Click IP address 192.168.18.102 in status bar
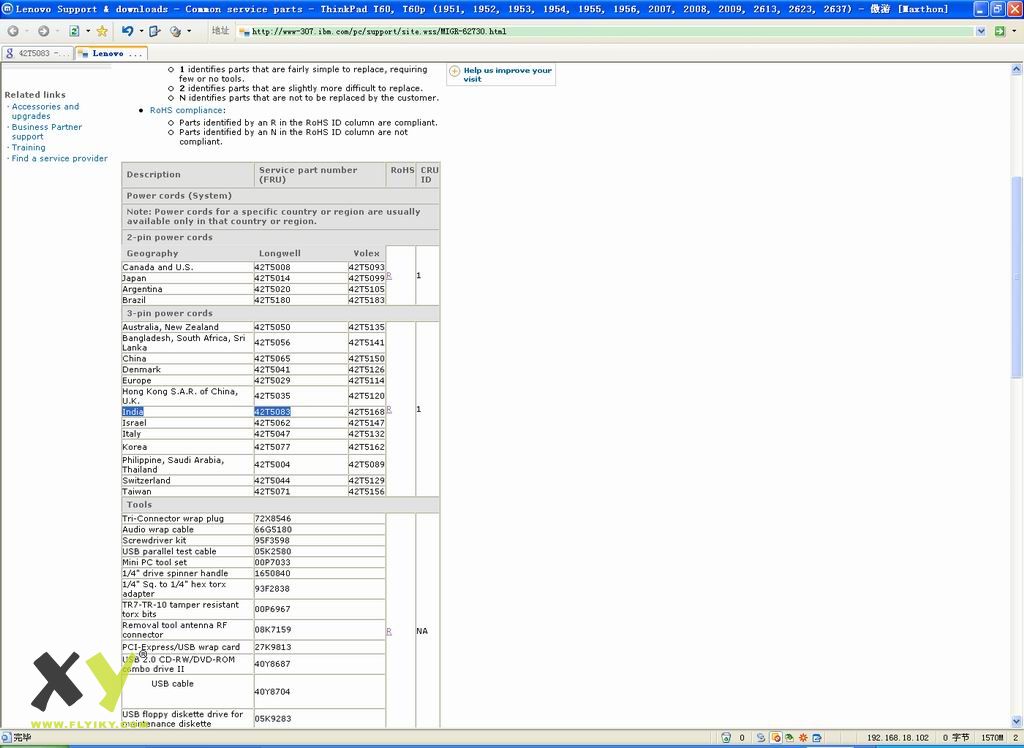The height and width of the screenshot is (748, 1024). [x=898, y=738]
